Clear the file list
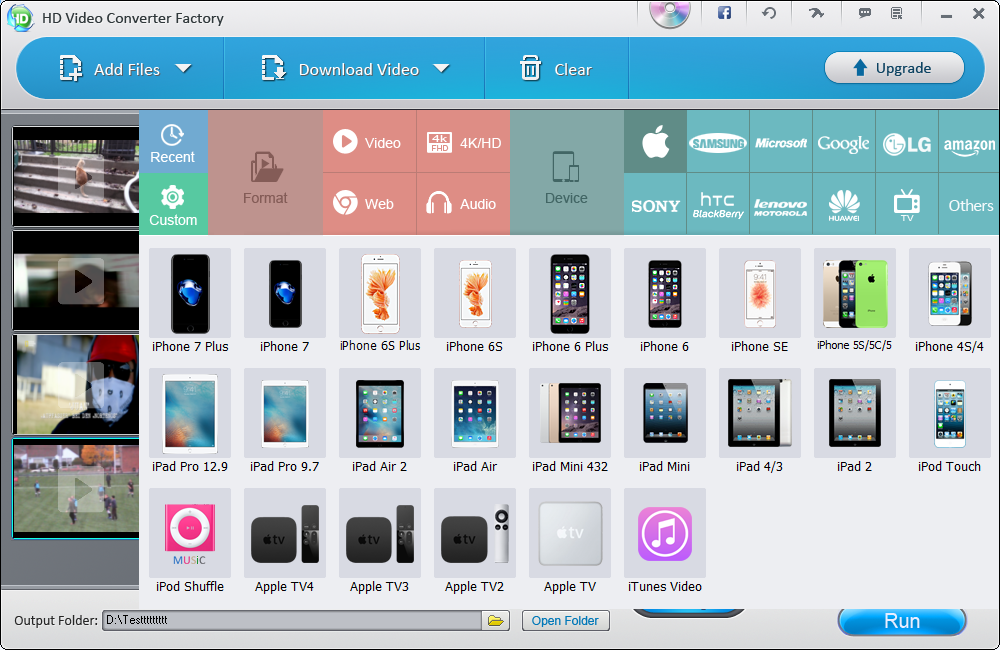The image size is (1000, 650). (556, 69)
